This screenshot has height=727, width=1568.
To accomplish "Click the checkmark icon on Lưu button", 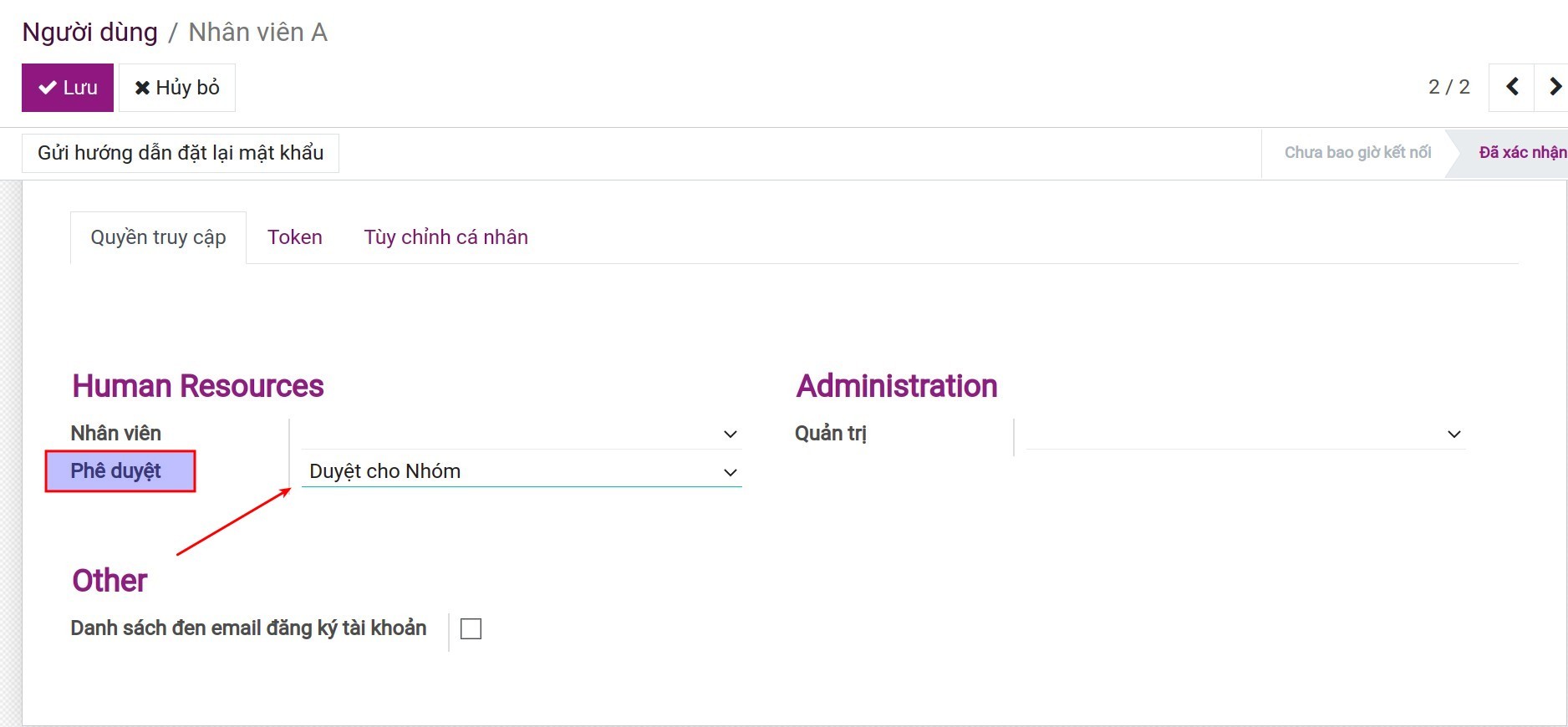I will point(48,88).
